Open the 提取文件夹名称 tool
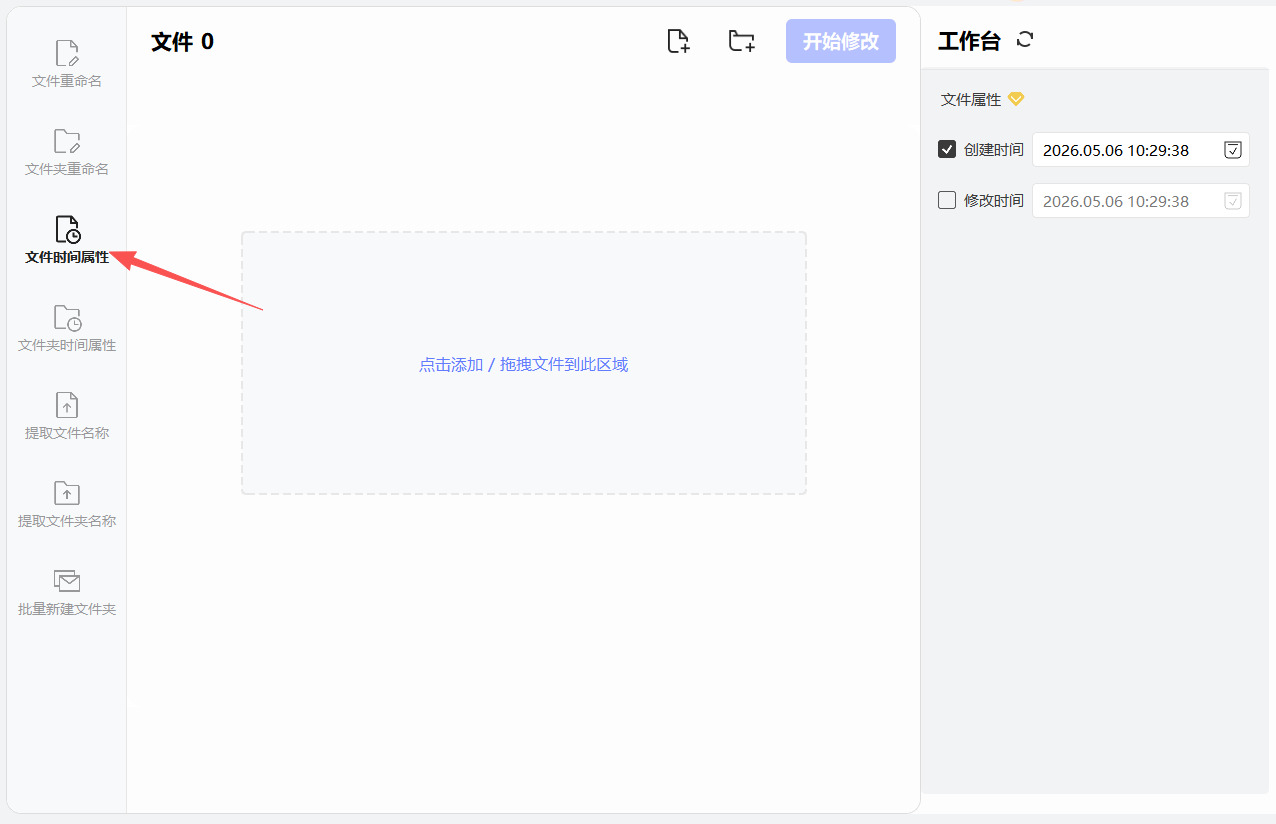The image size is (1276, 824). pos(67,505)
